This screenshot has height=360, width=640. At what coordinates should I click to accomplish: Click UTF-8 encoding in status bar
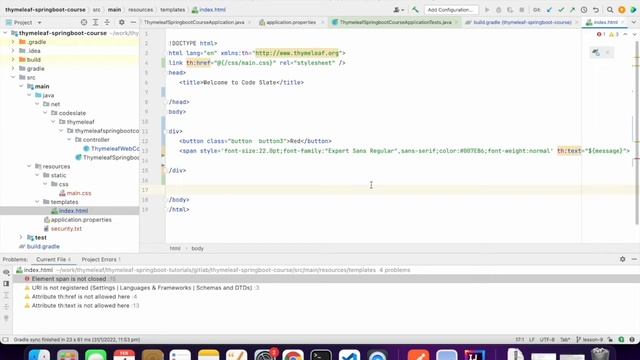pos(547,340)
